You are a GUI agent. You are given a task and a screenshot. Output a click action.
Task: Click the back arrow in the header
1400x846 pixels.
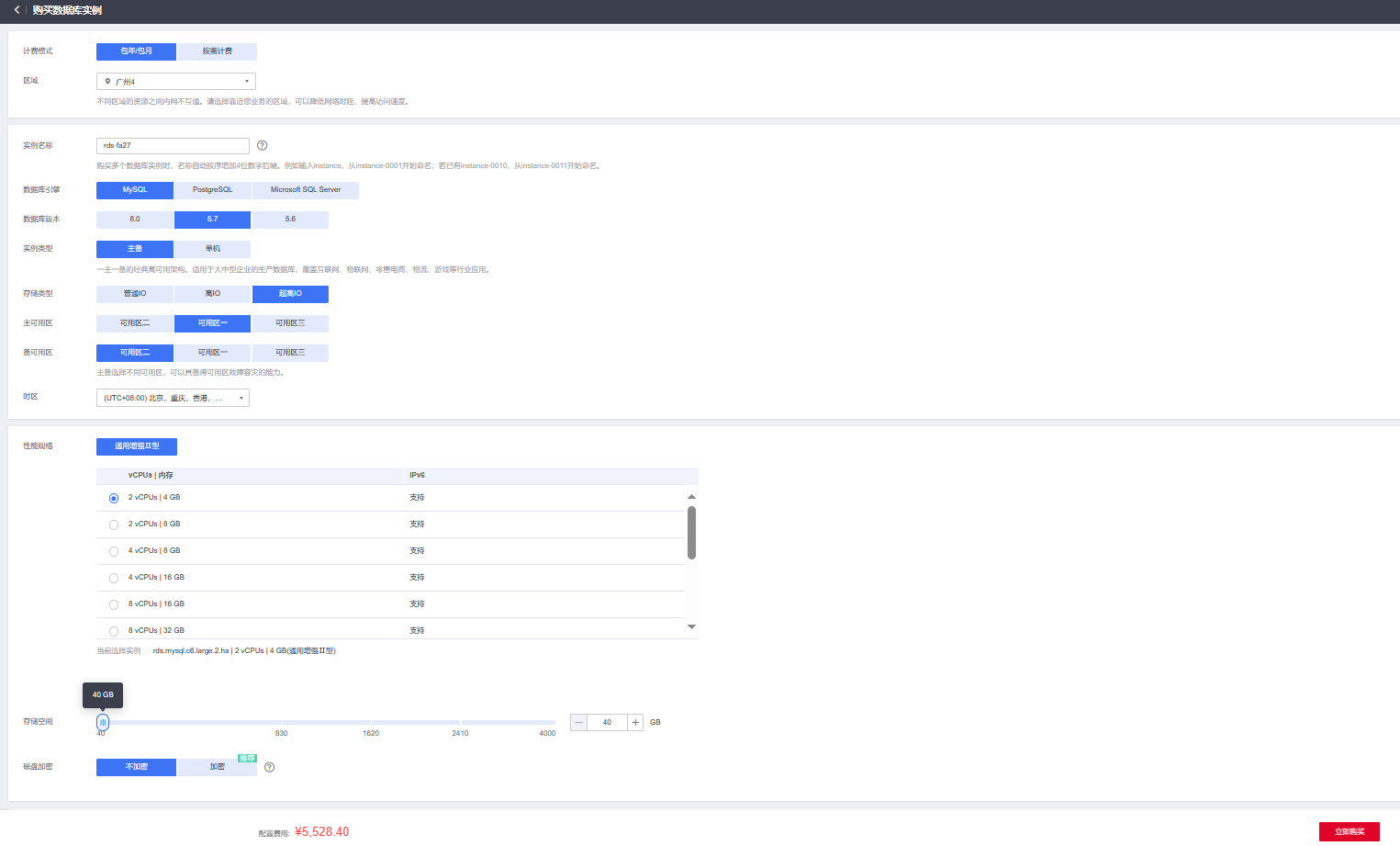17,10
